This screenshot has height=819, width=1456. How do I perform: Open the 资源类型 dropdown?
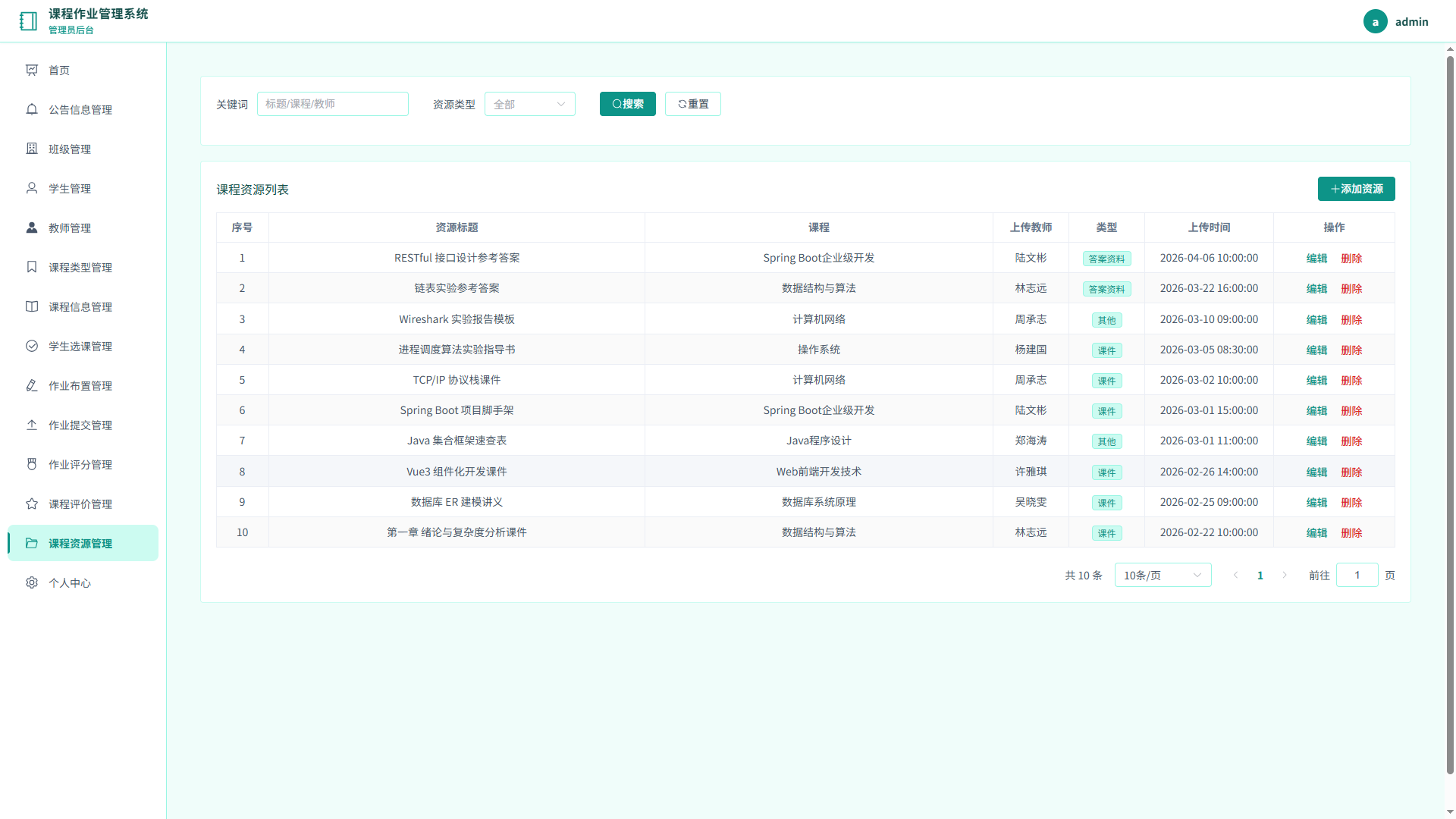click(x=530, y=104)
